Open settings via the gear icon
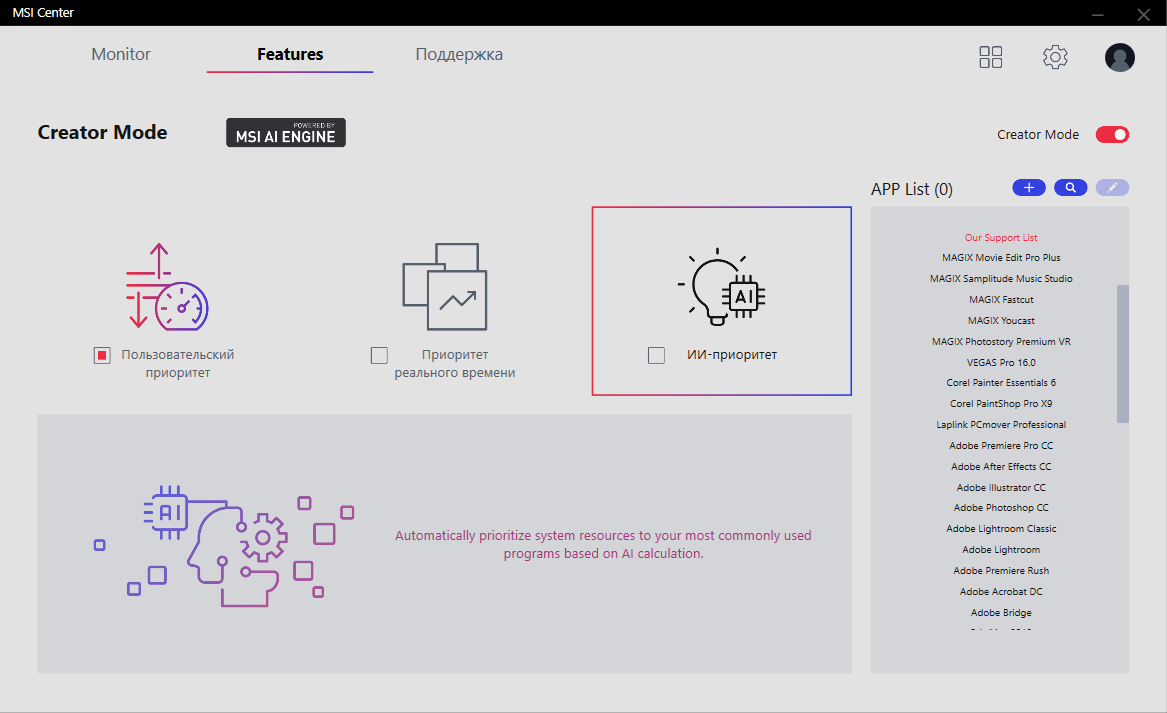The width and height of the screenshot is (1167, 713). (1055, 57)
